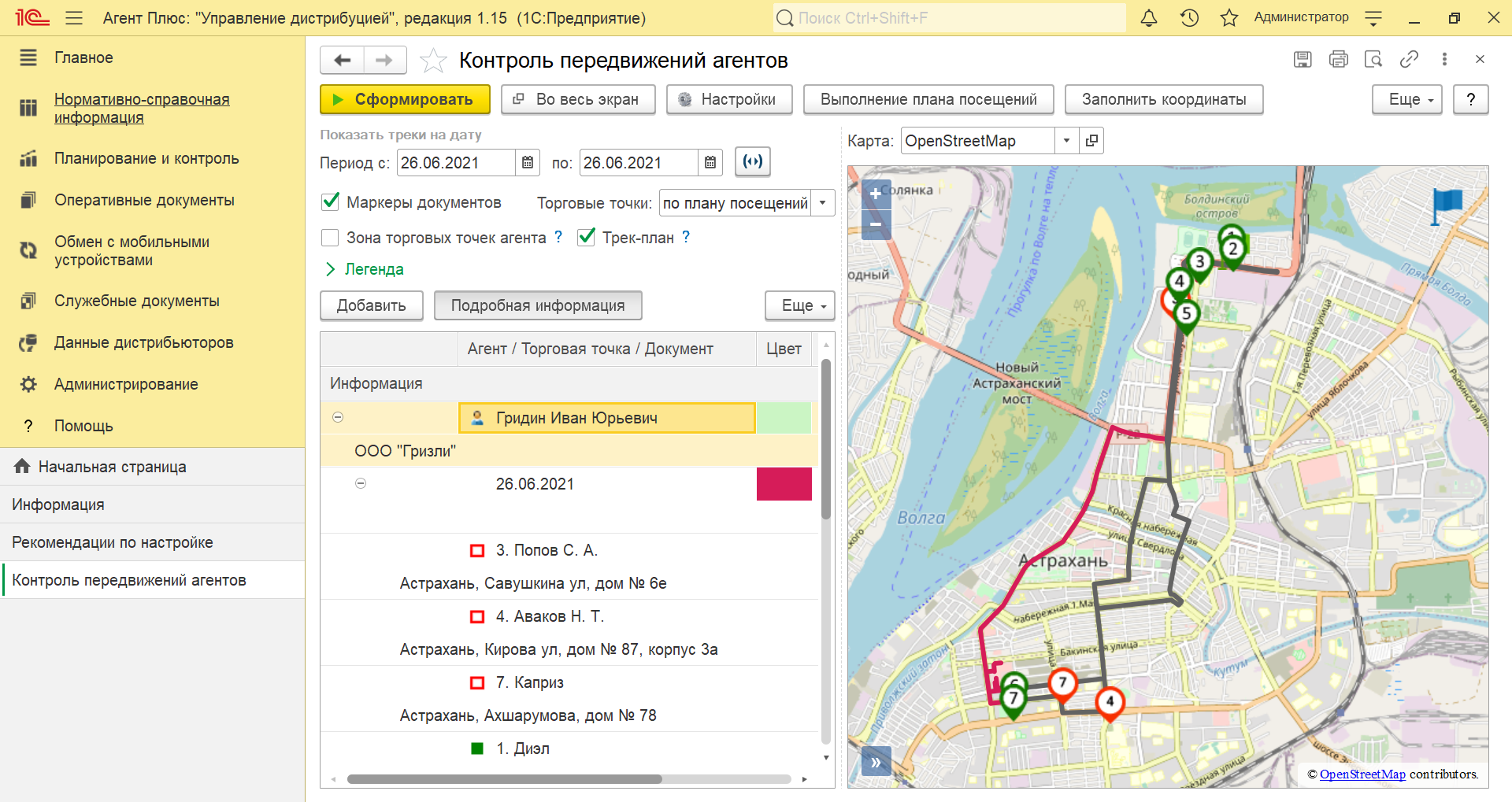Screen dimensions: 1512x802
Task: Click Подробная информация button
Action: (538, 305)
